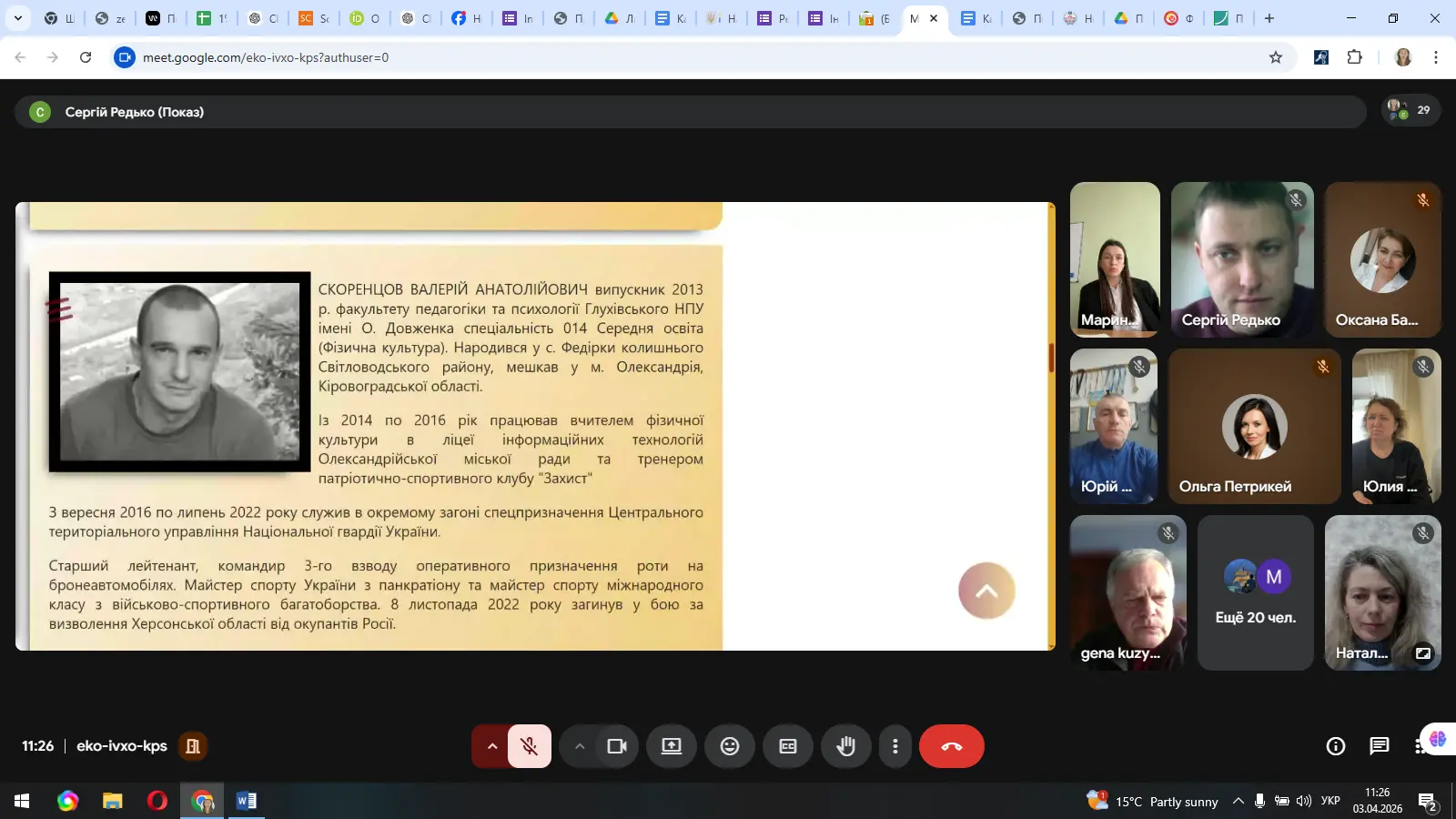Toggle closed captions (CC)
Screen dimensions: 1456x819
[x=788, y=746]
